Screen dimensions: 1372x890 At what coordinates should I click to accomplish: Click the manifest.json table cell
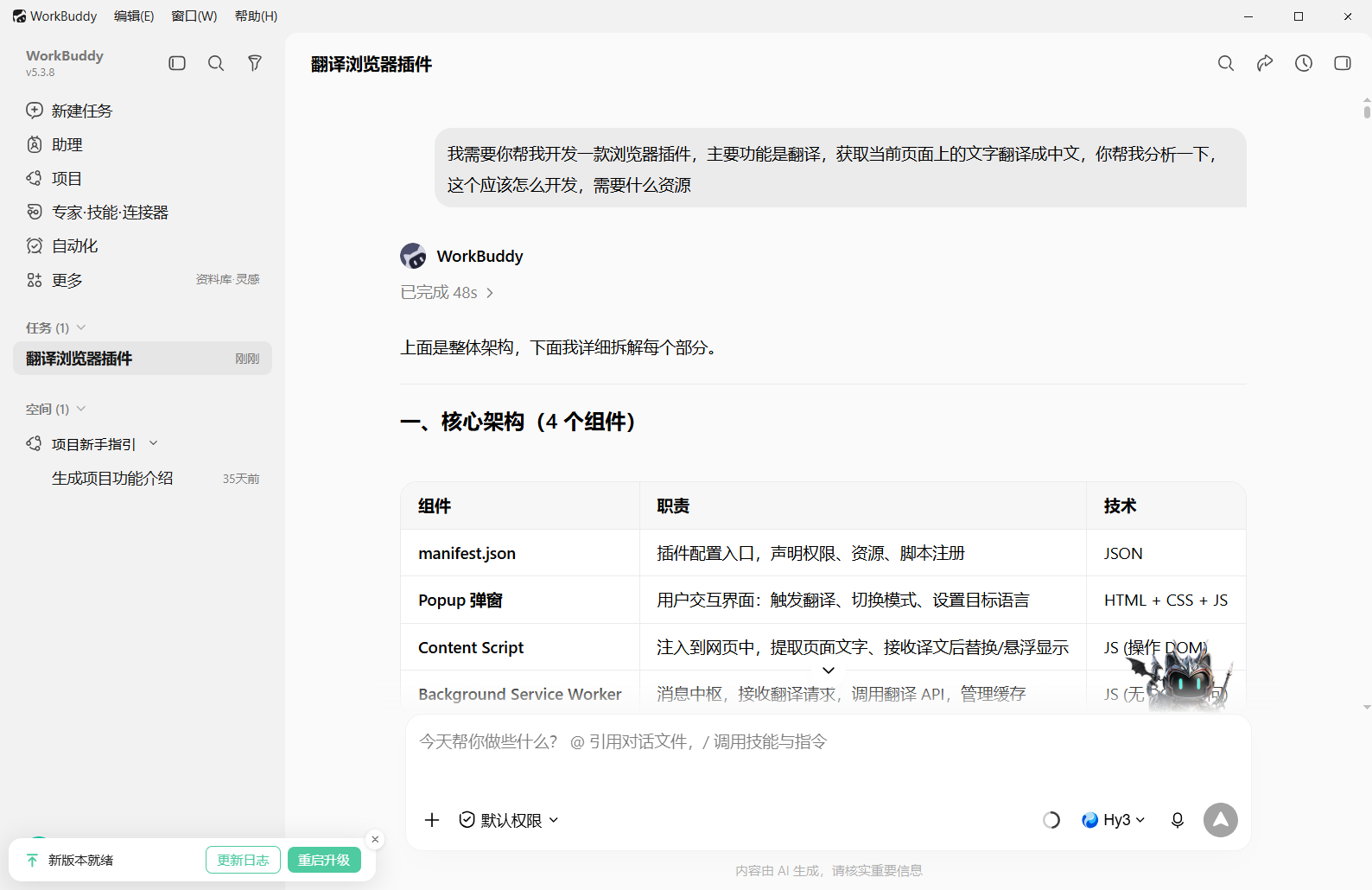pyautogui.click(x=520, y=553)
